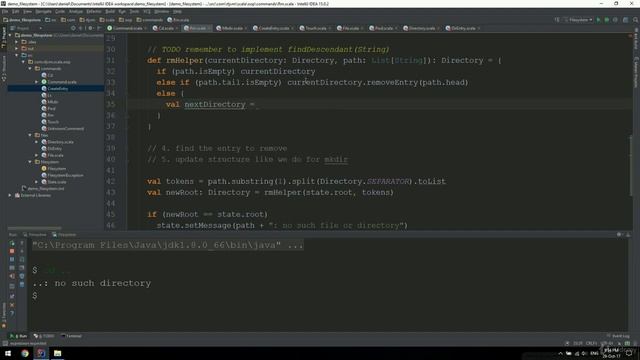This screenshot has width=640, height=360.
Task: Select Touch file in project tree
Action: (50, 122)
